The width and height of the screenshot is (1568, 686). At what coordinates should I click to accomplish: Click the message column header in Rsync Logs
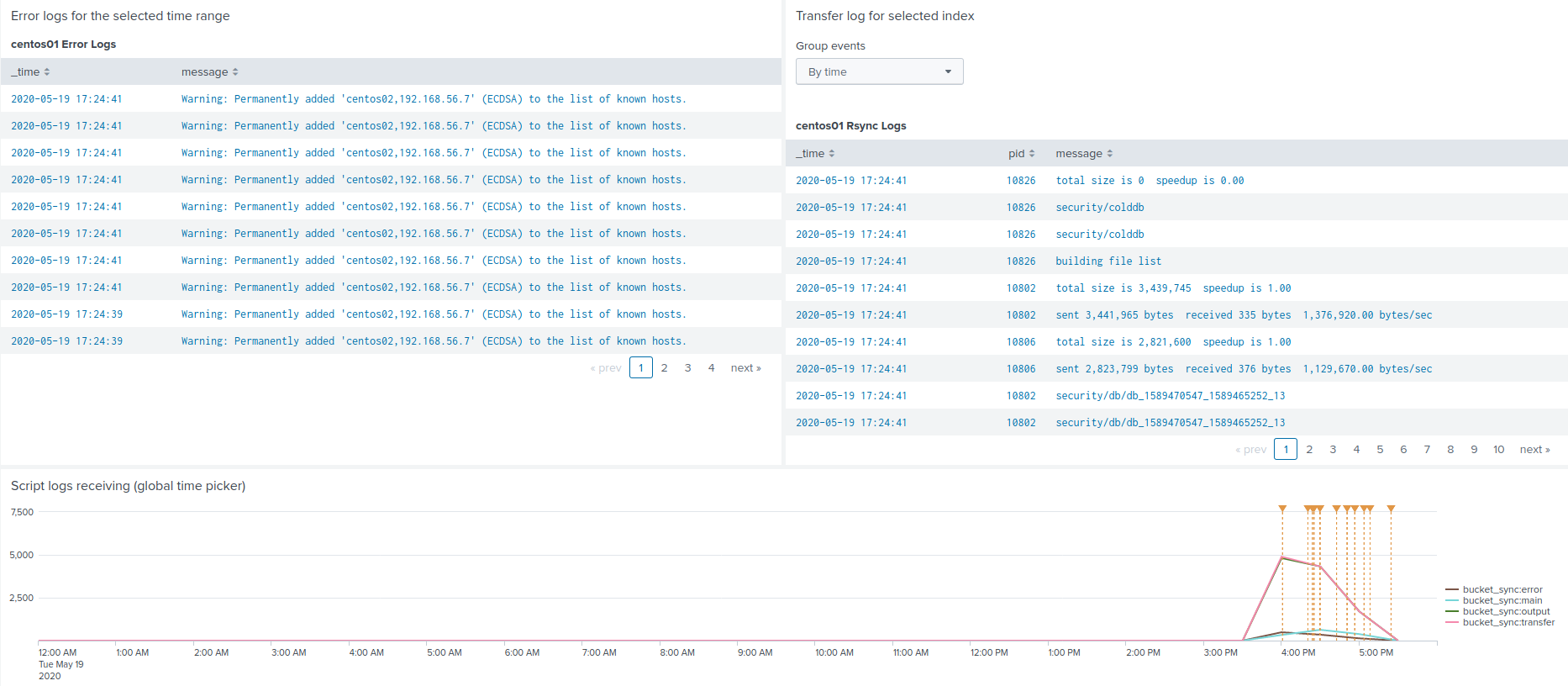point(1084,154)
